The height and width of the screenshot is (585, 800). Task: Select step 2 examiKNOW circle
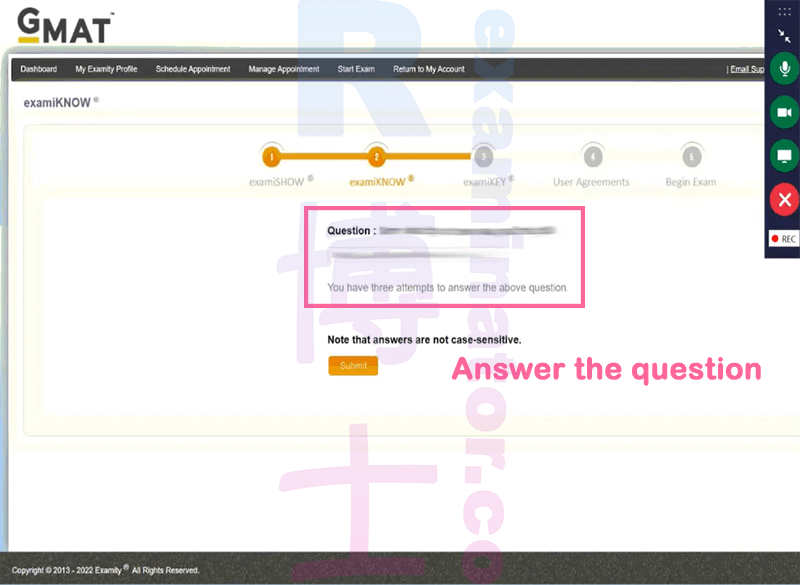coord(377,157)
